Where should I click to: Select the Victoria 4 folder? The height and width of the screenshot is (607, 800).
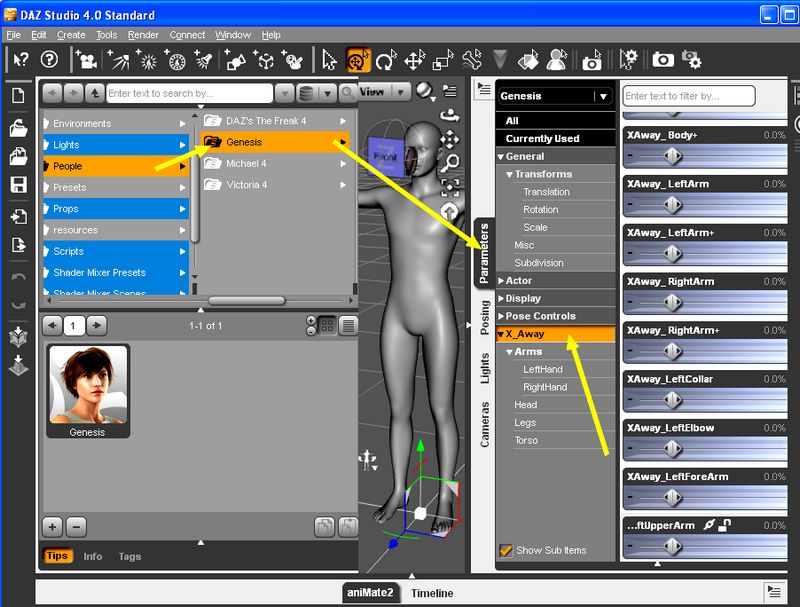point(275,185)
